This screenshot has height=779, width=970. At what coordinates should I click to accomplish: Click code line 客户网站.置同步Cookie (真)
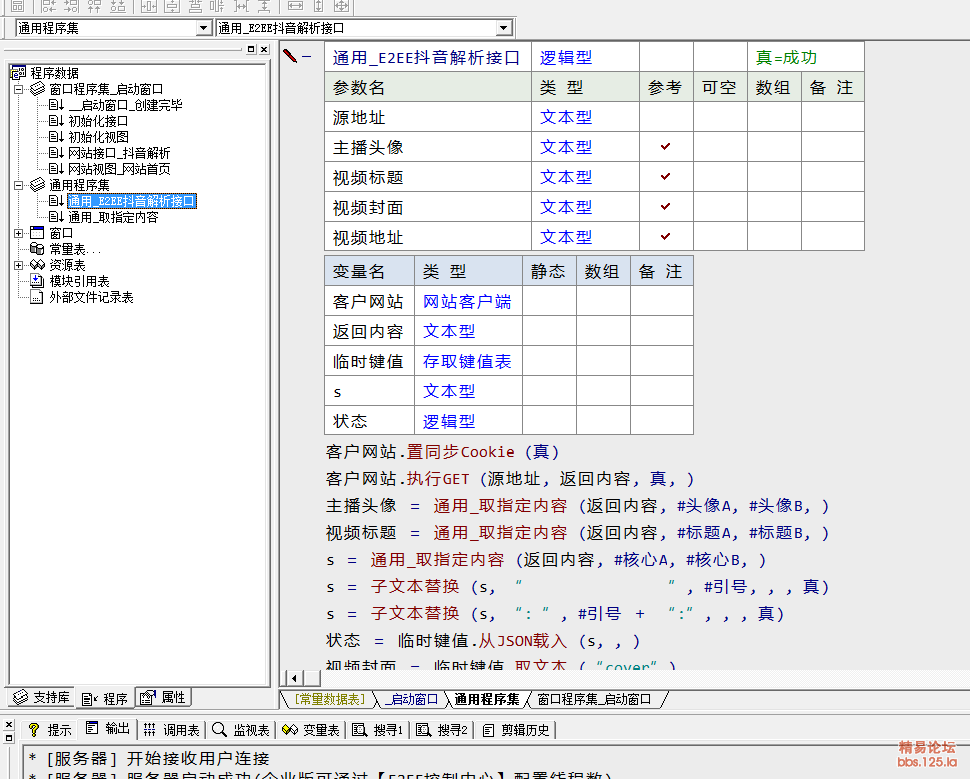[x=443, y=452]
